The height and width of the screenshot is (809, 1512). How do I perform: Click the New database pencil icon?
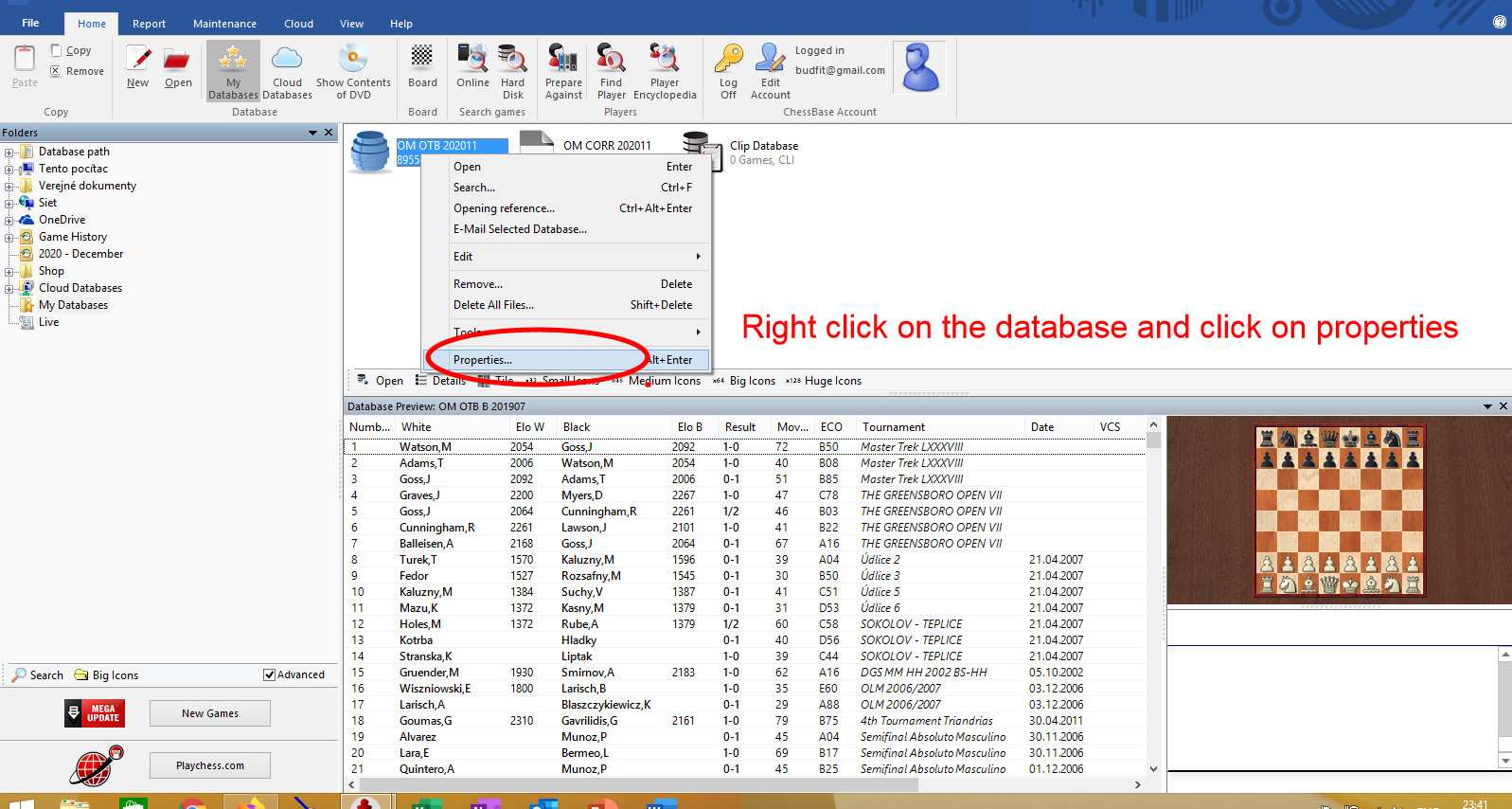138,60
